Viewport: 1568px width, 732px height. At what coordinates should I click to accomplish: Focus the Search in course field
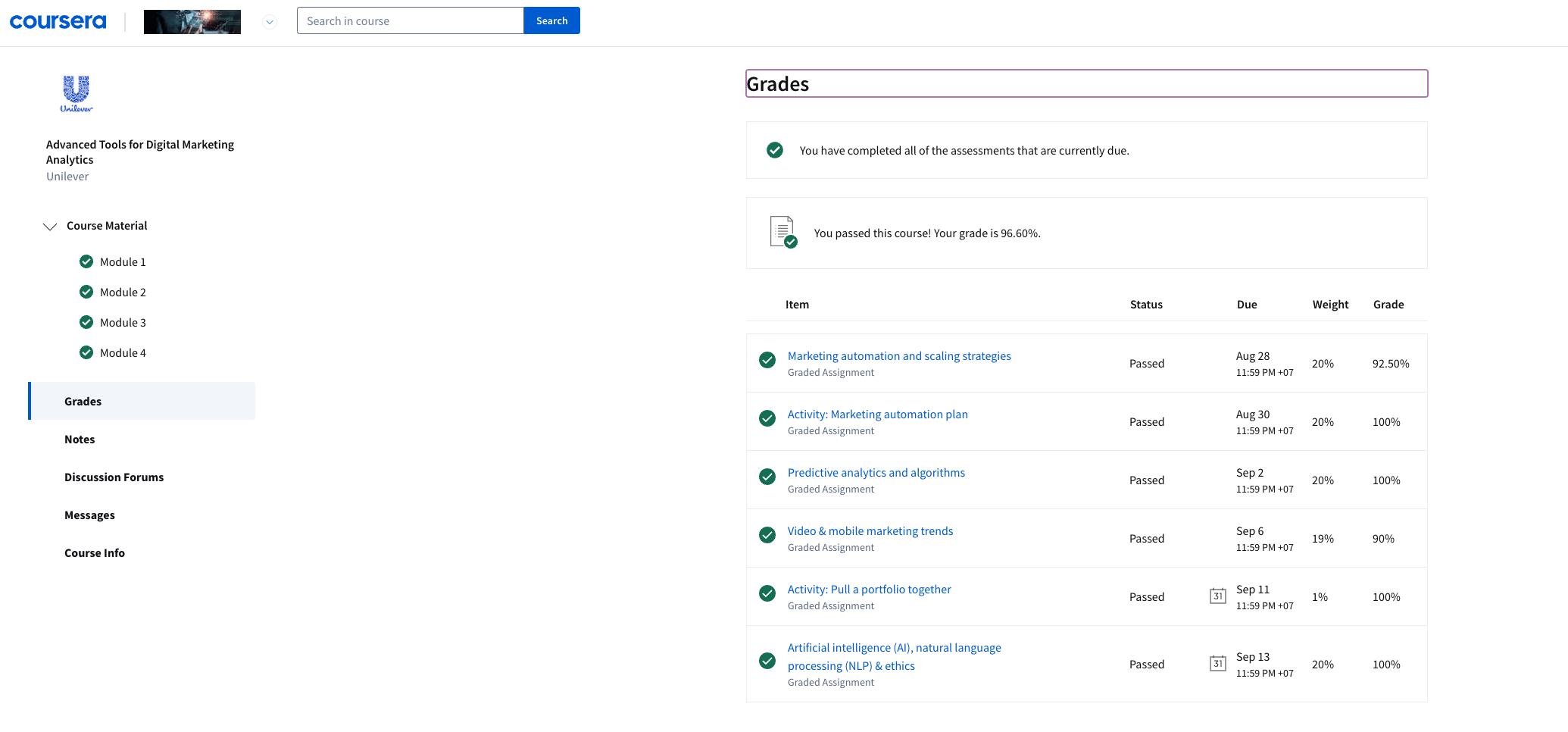(x=410, y=21)
